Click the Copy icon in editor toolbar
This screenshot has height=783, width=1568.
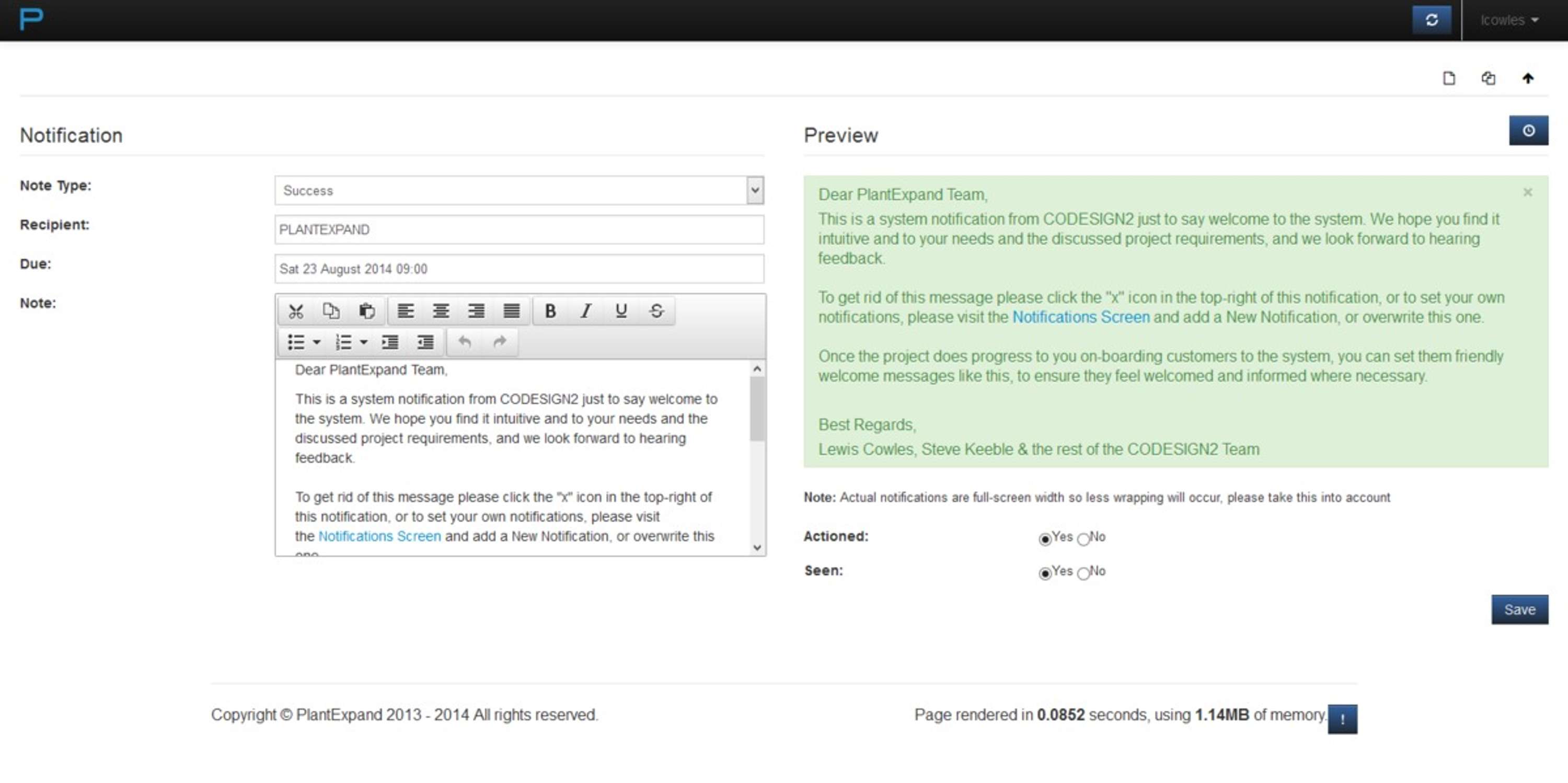331,311
